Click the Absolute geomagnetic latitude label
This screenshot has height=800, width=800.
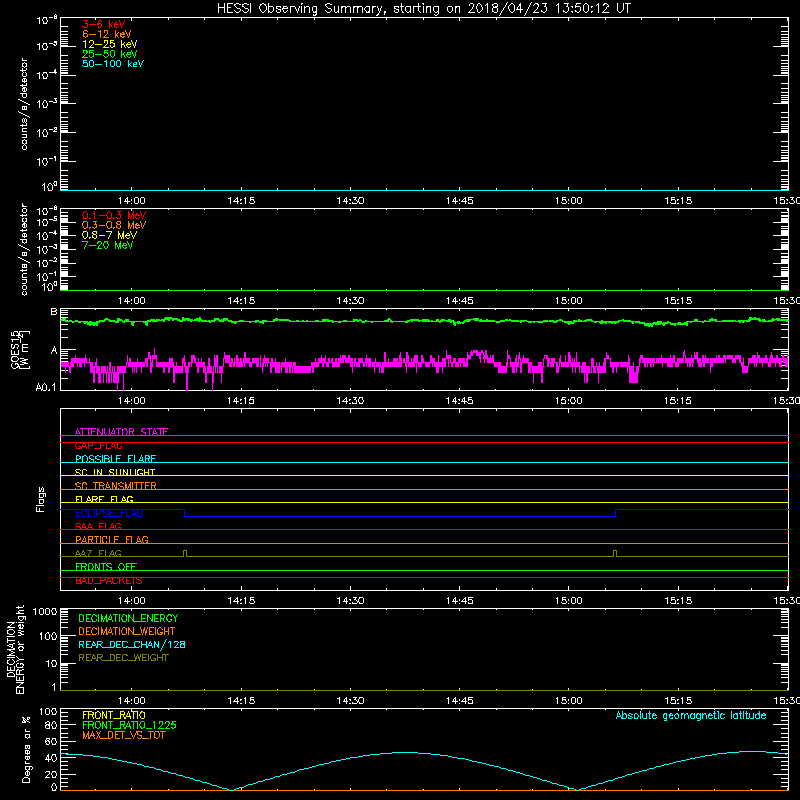click(691, 716)
